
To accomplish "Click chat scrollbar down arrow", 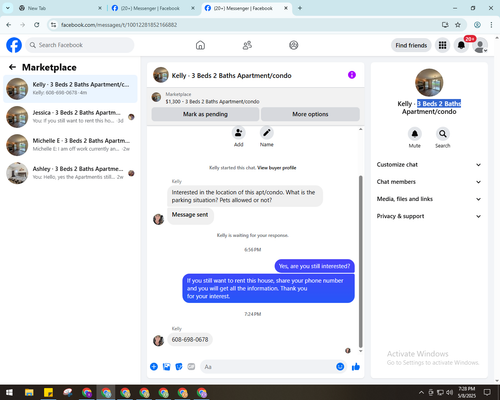I will [360, 351].
